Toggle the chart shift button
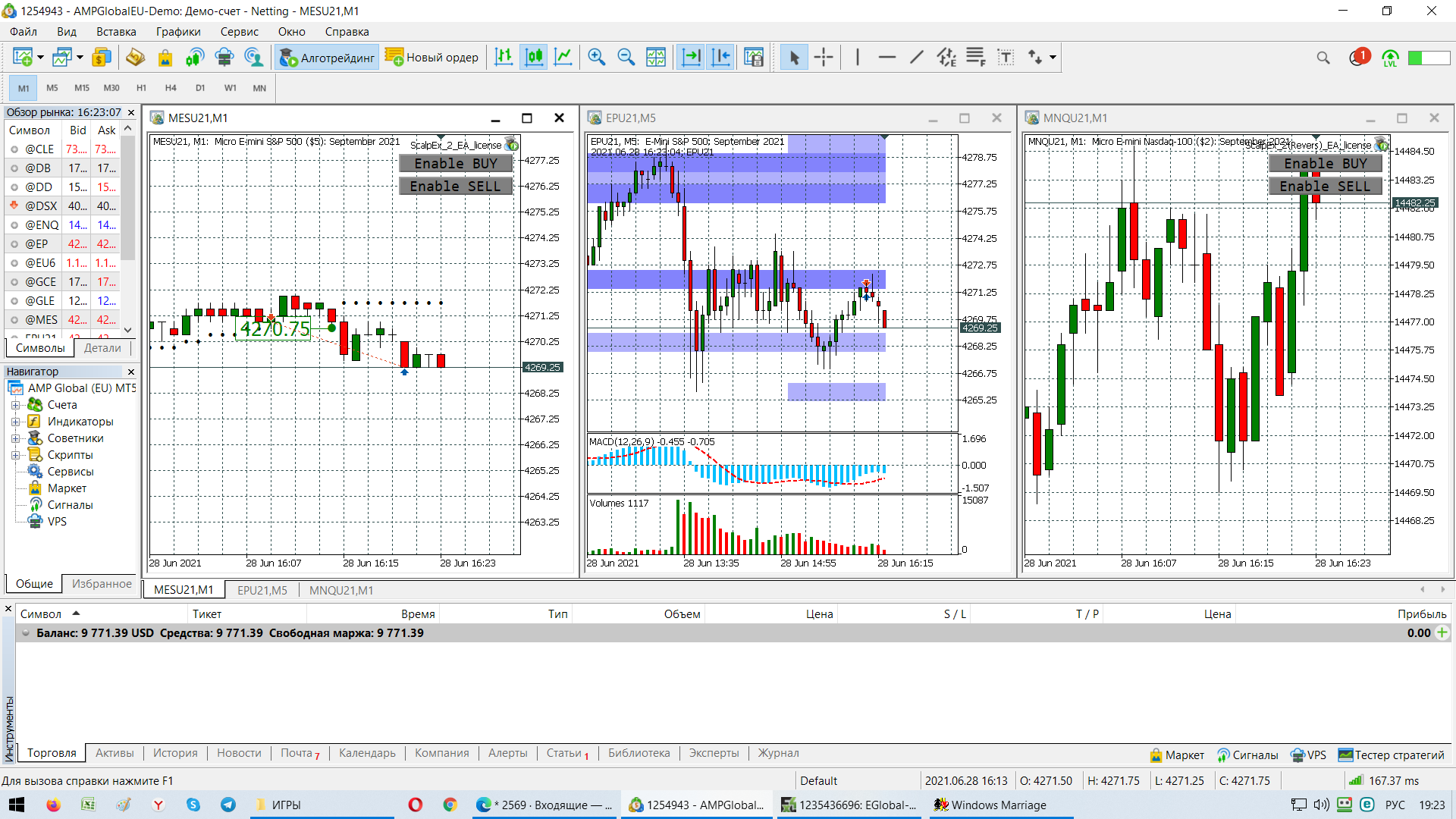This screenshot has height=819, width=1456. (720, 57)
